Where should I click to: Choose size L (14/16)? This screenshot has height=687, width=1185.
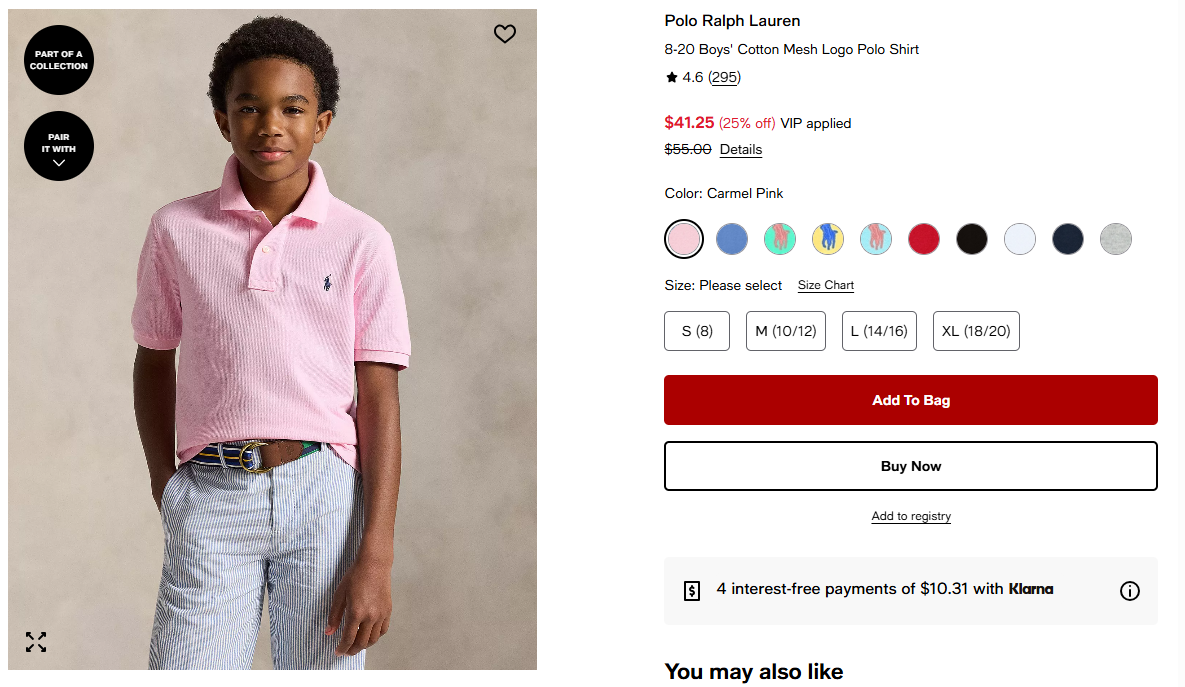point(879,331)
